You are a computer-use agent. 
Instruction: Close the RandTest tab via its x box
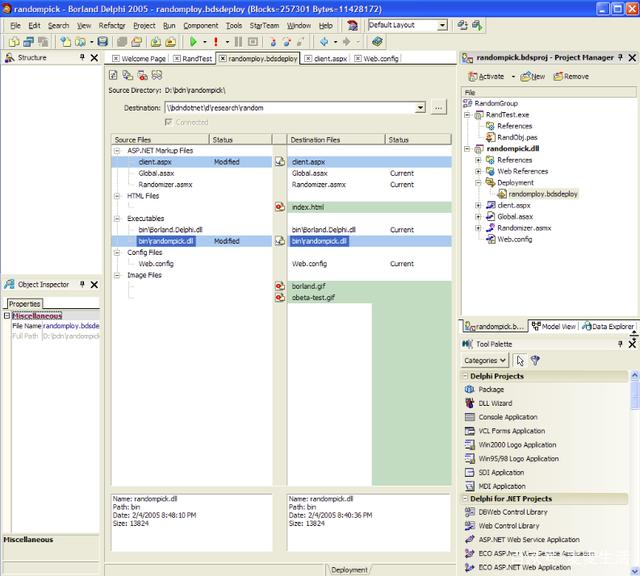pyautogui.click(x=177, y=59)
